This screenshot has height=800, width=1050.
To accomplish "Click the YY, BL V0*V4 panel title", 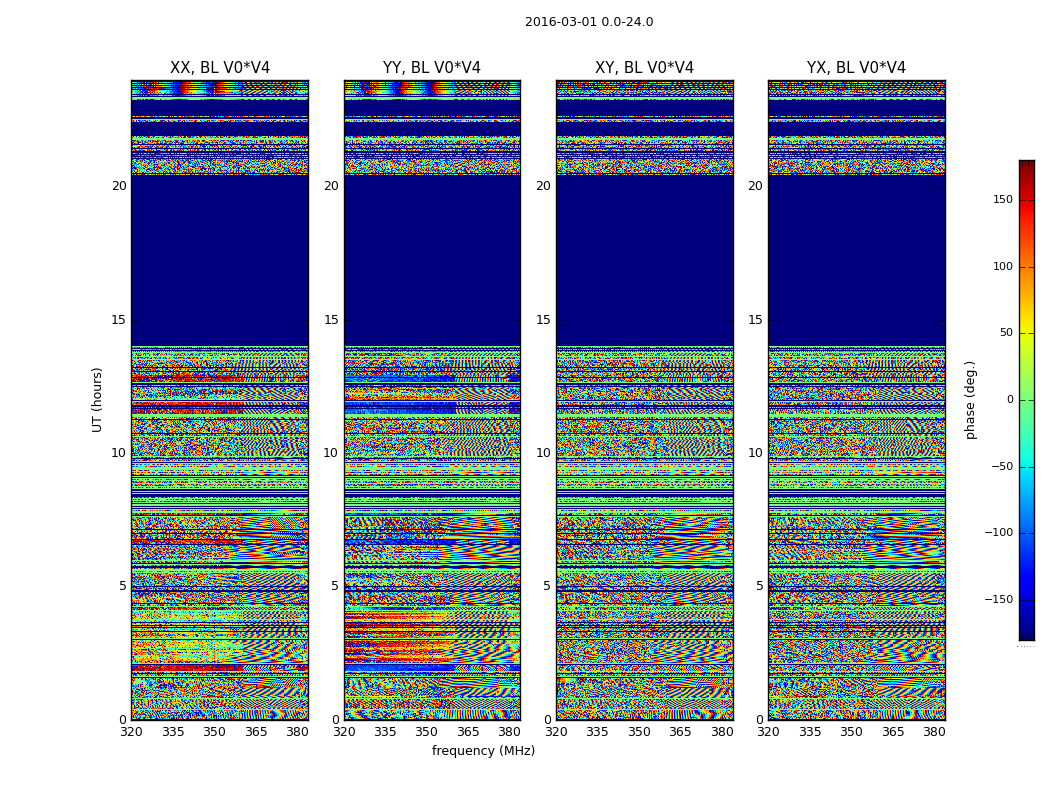I will 432,68.
